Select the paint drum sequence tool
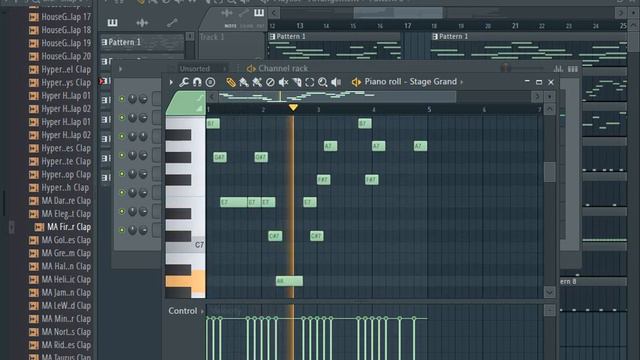This screenshot has width=640, height=360. coord(257,82)
